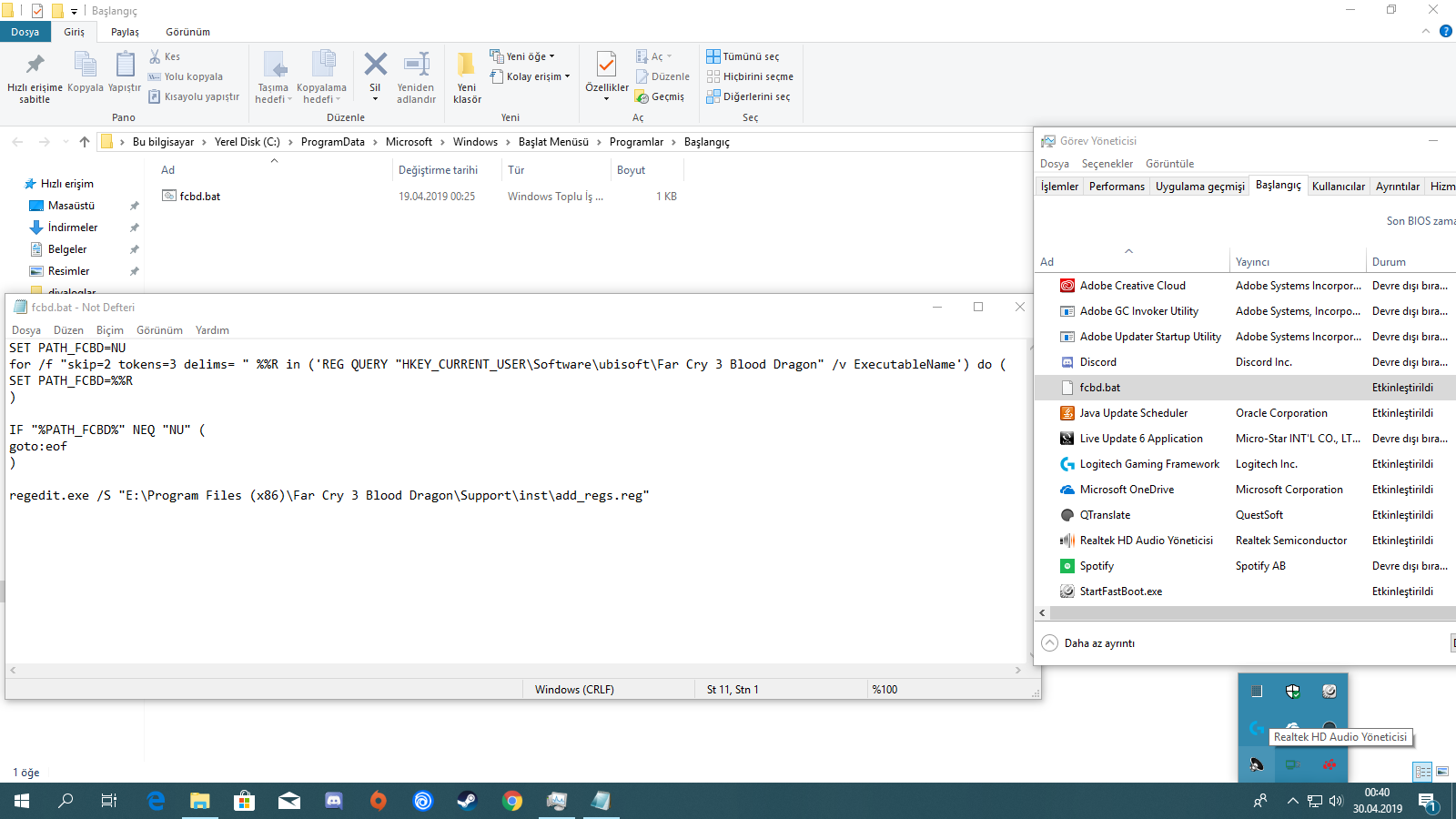Click ProgramData in the address breadcrumb

point(333,142)
